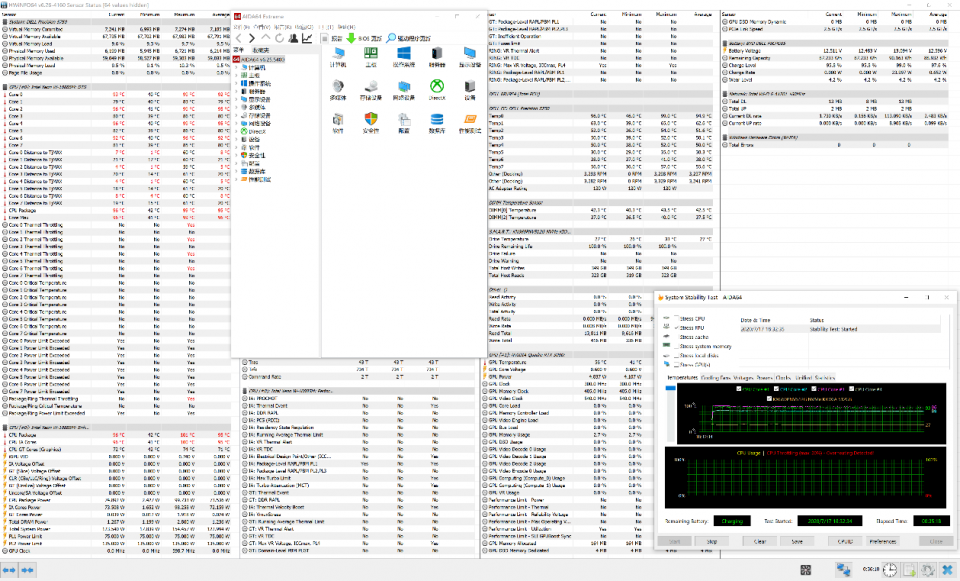The width and height of the screenshot is (960, 581).
Task: Switch to the Voltages tab
Action: click(743, 378)
